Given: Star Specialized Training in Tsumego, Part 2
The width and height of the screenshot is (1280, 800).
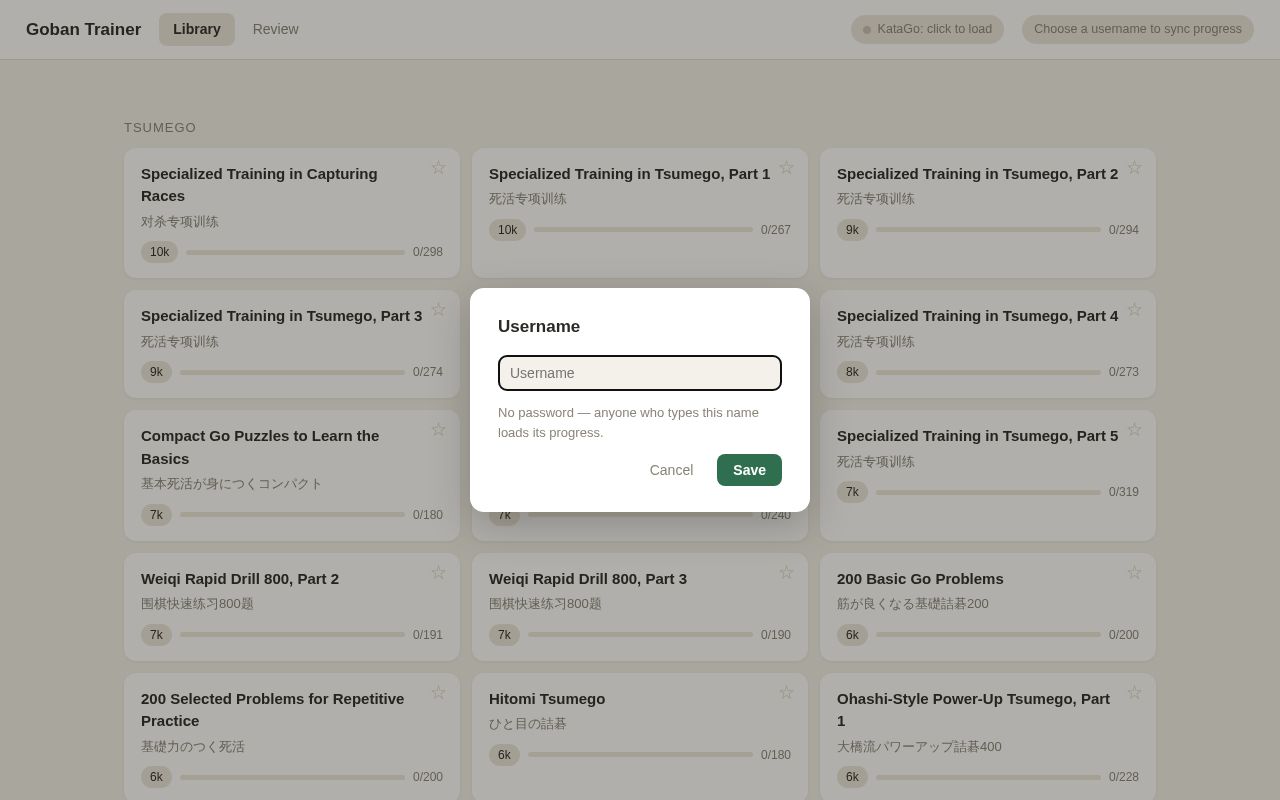Looking at the screenshot, I should tap(1134, 168).
